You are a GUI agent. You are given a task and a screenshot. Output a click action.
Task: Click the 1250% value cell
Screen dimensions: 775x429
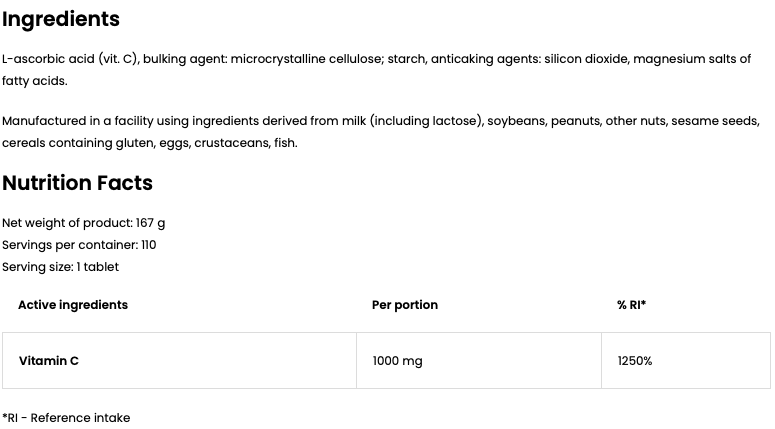point(634,361)
